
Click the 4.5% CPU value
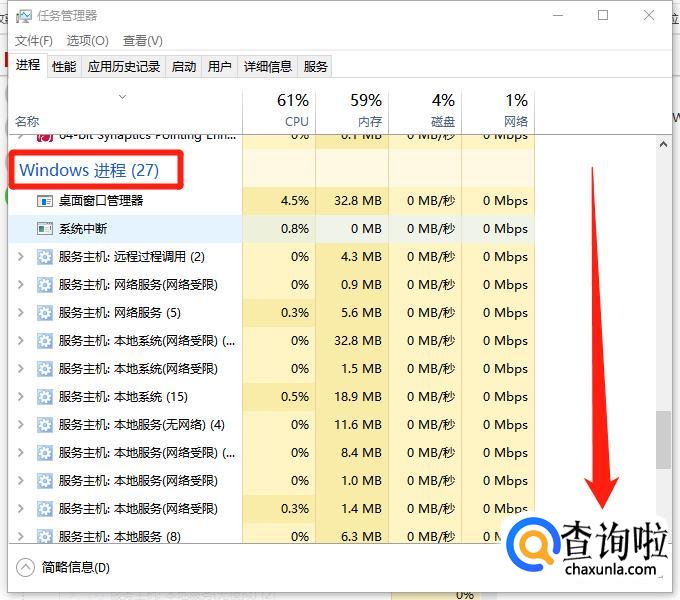click(x=294, y=201)
